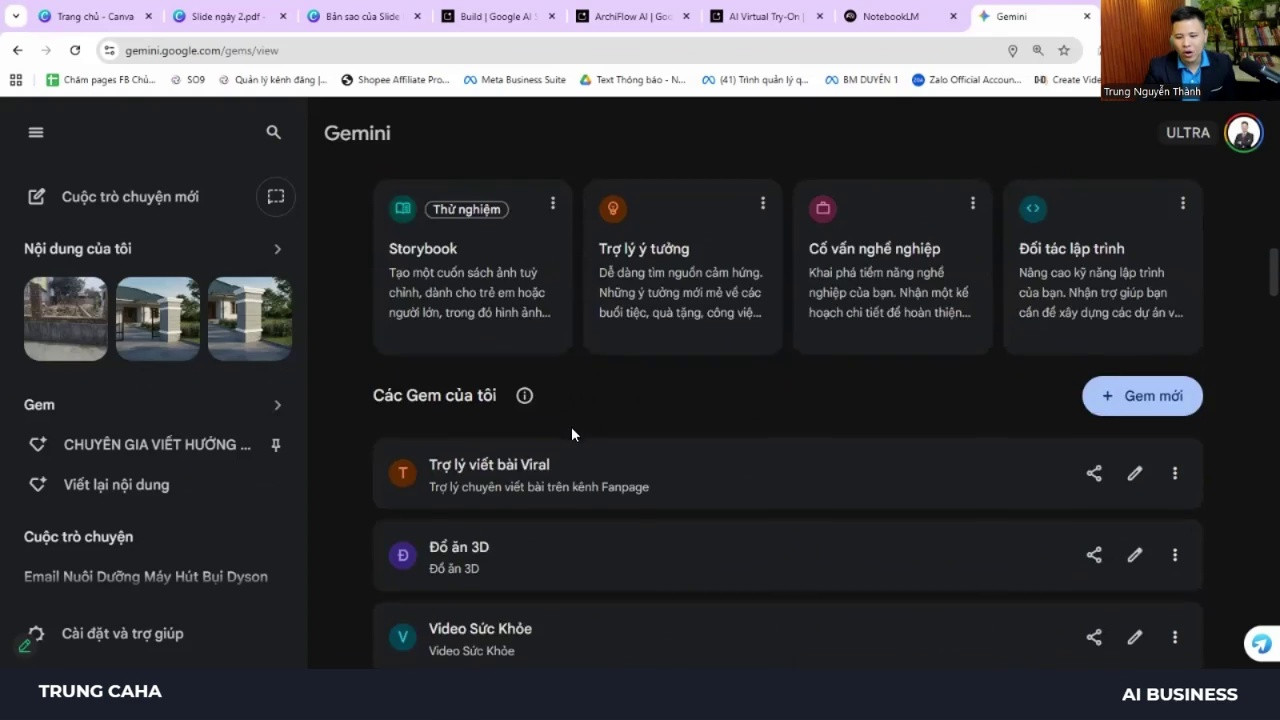Open the Shopee Affiliate Pro bookmark

395,80
